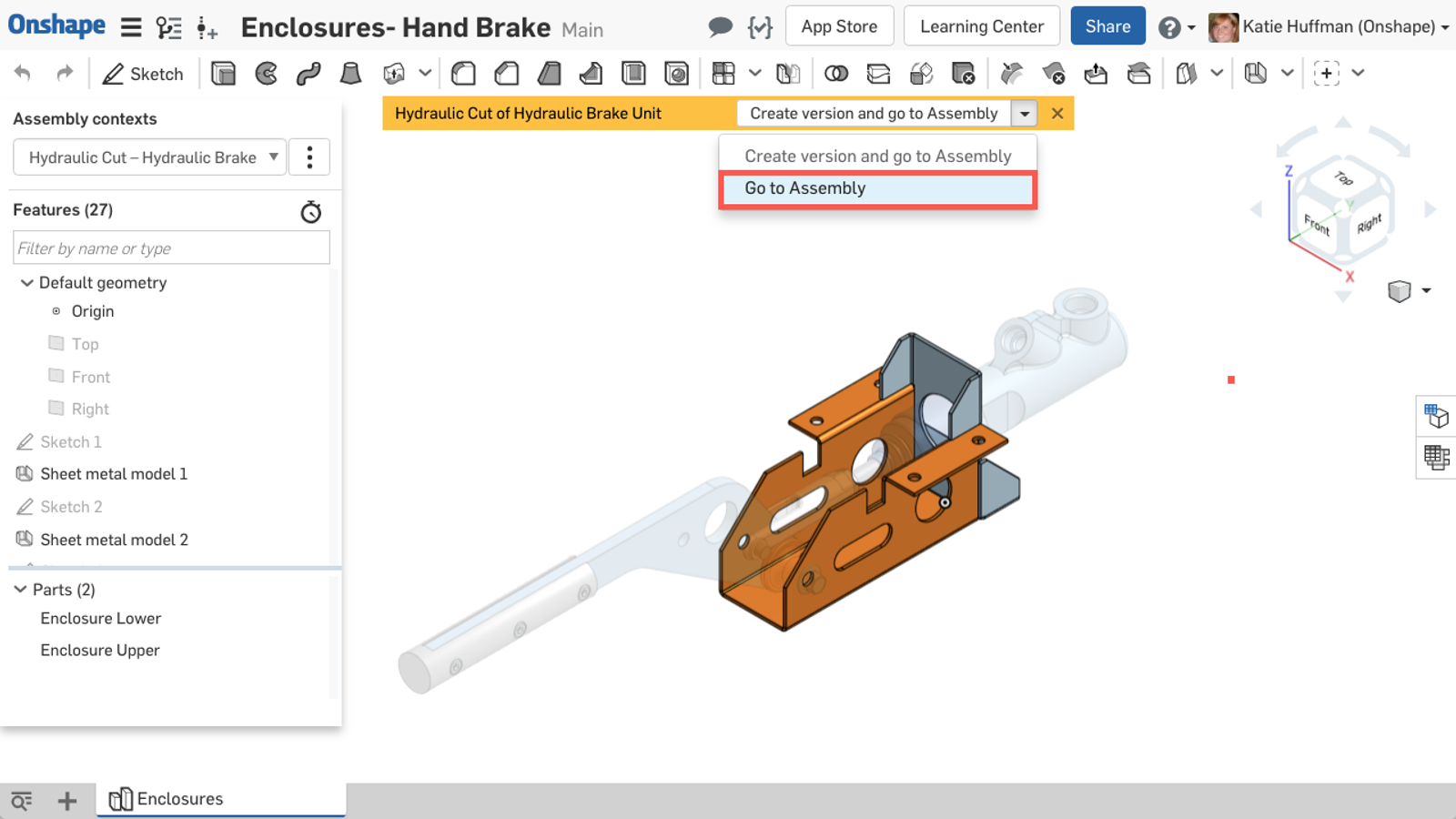Choose Go to Assembly option
The width and height of the screenshot is (1456, 819).
tap(877, 188)
